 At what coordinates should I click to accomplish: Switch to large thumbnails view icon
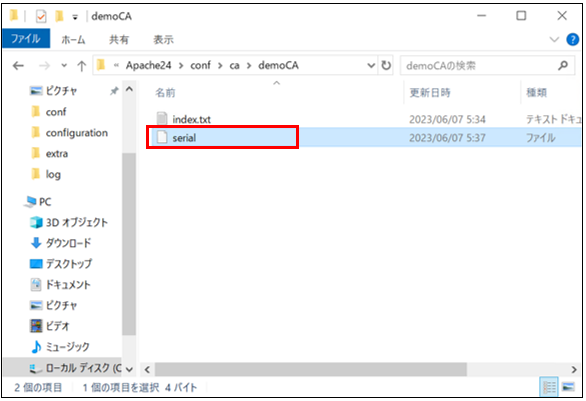click(568, 387)
